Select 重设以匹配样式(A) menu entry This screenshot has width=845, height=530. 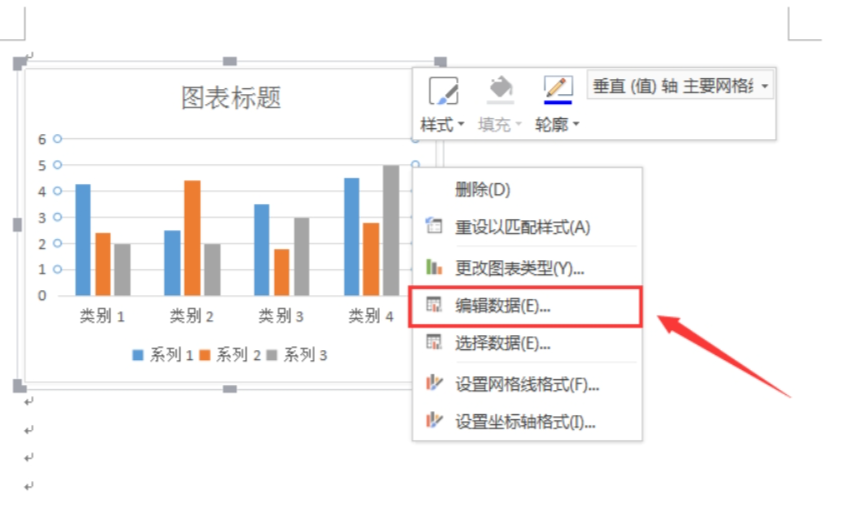tap(527, 227)
